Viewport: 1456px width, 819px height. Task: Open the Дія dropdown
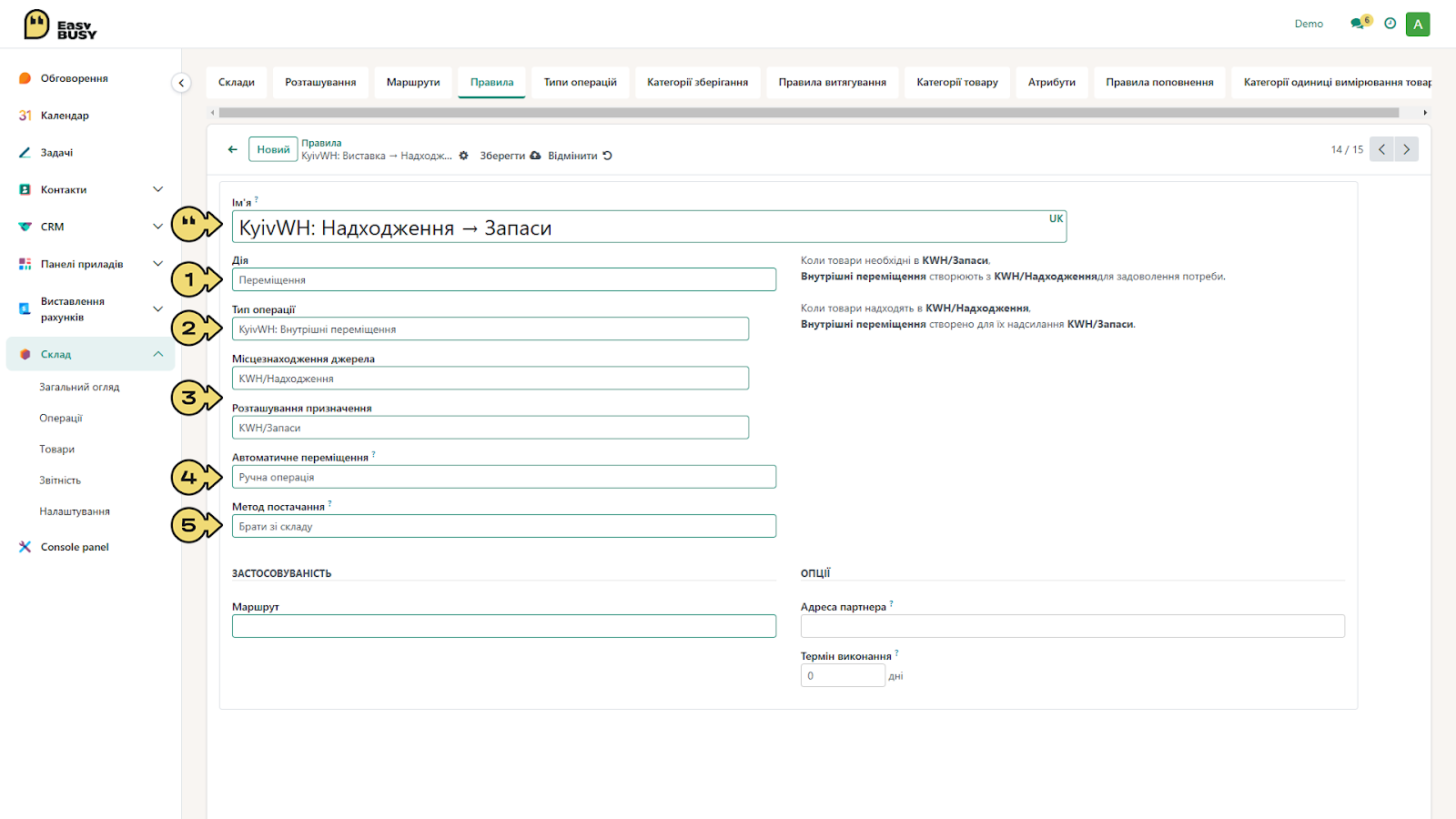[504, 279]
